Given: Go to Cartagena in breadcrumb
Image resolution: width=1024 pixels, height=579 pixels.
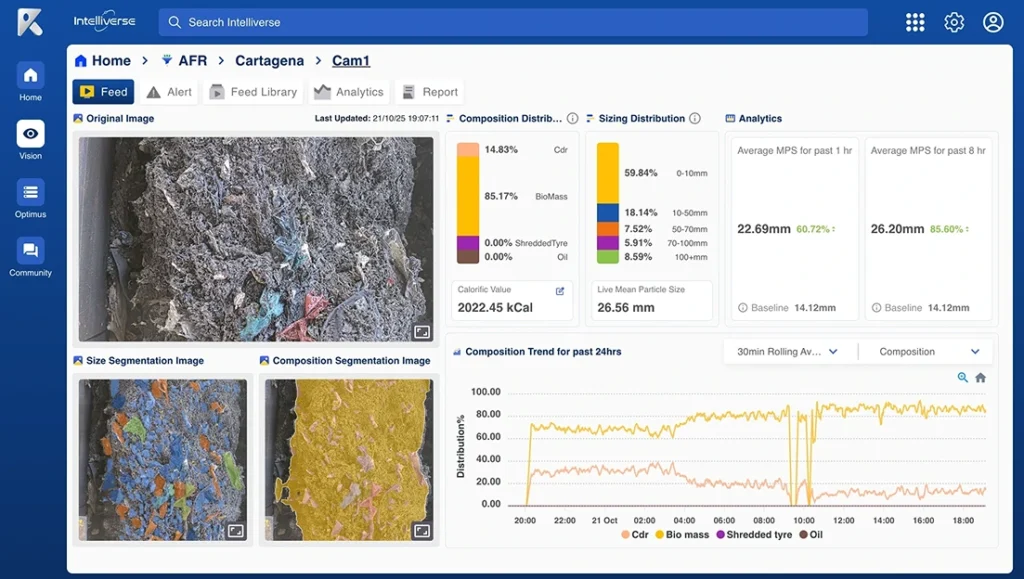Looking at the screenshot, I should click(270, 61).
